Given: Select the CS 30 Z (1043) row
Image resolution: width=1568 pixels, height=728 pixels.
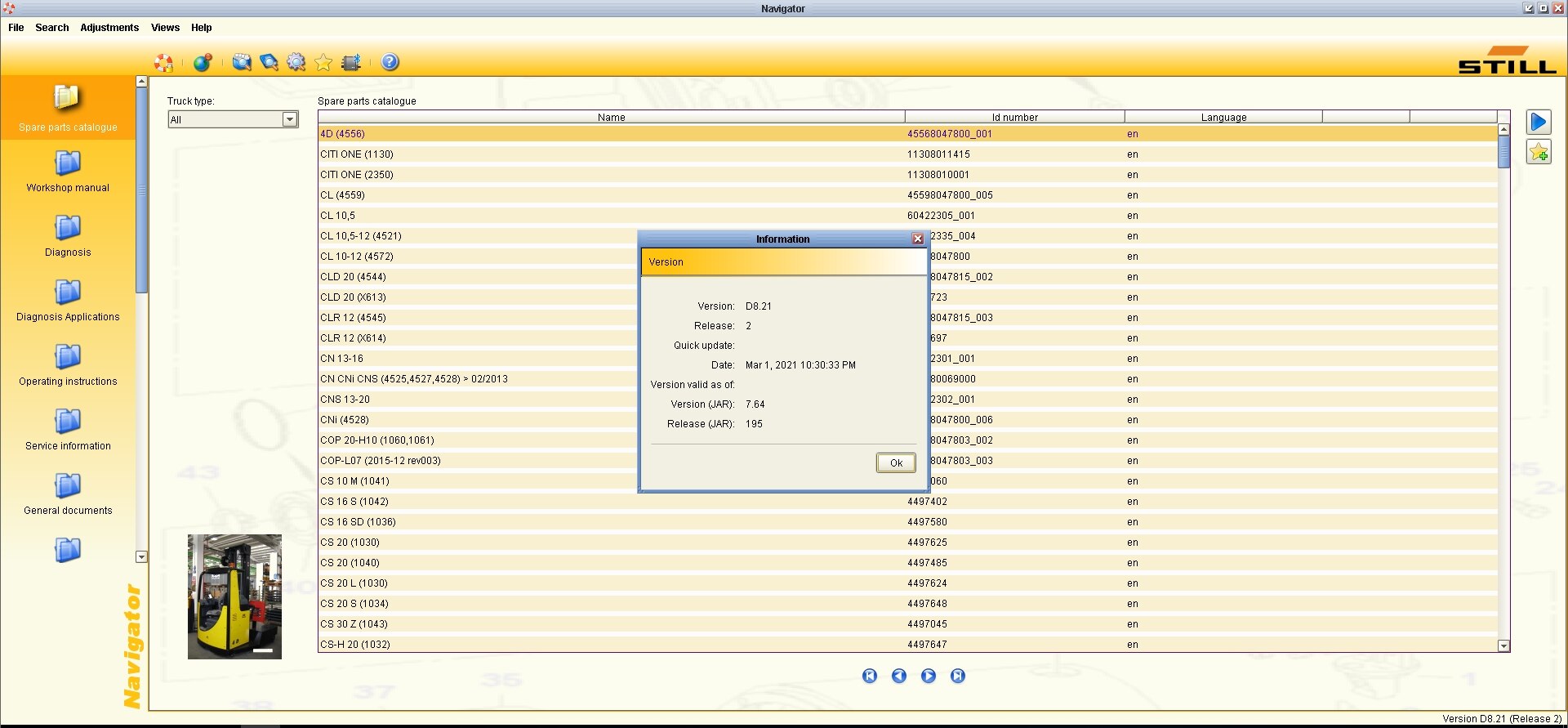Looking at the screenshot, I should (x=907, y=624).
